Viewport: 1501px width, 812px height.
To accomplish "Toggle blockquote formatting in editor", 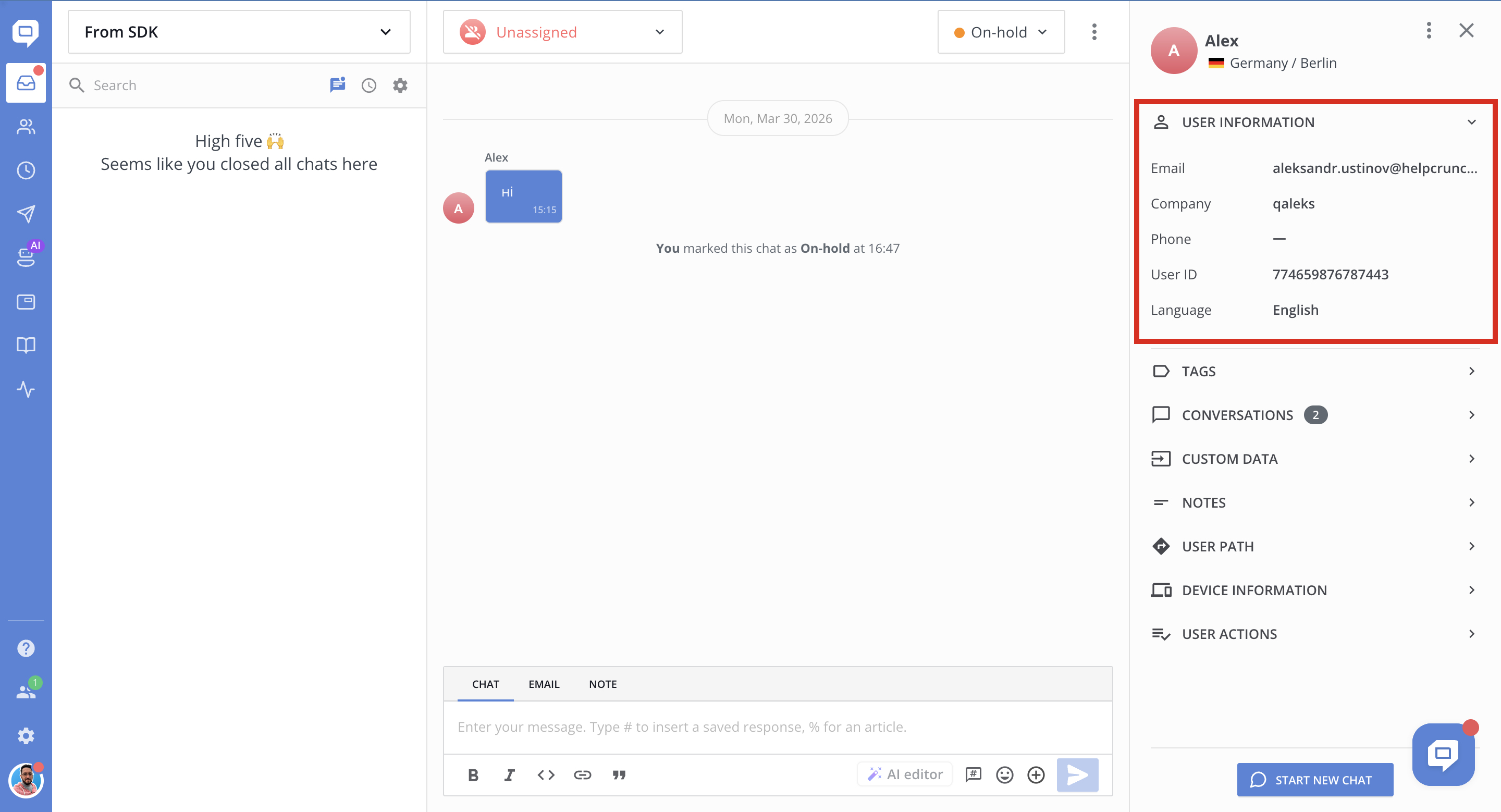I will pos(619,774).
